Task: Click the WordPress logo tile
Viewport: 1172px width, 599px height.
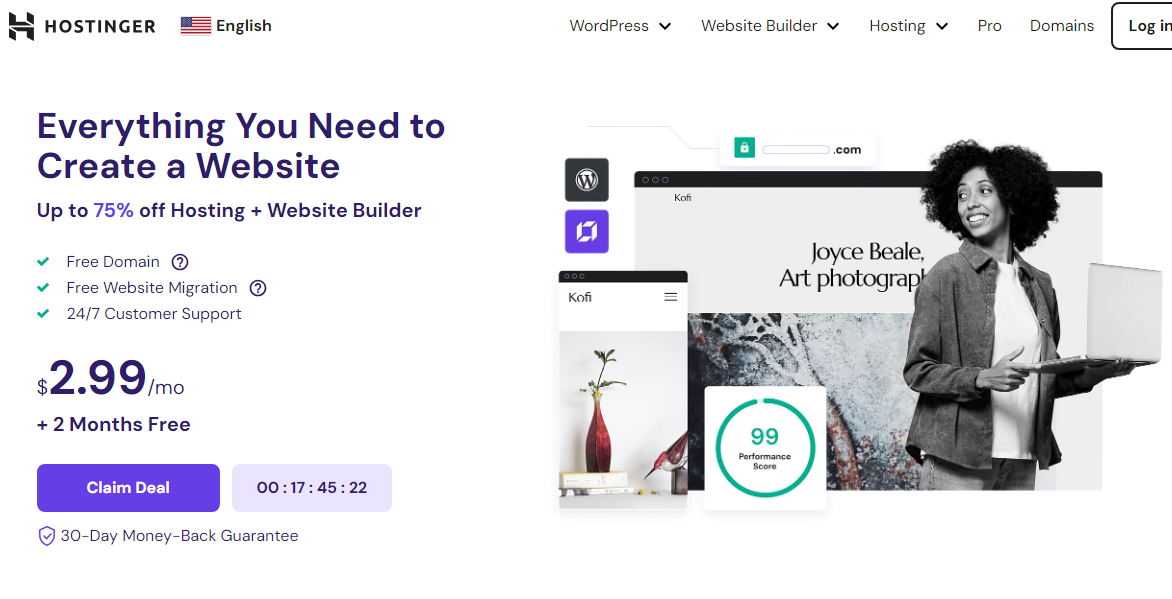Action: pyautogui.click(x=587, y=179)
